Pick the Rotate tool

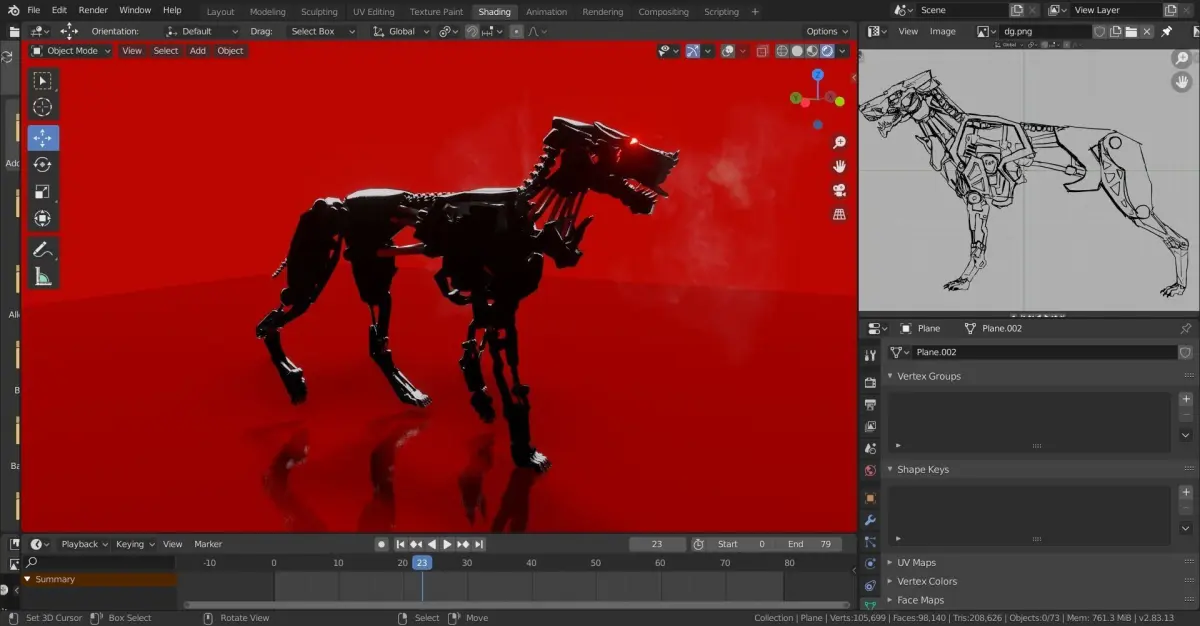(x=43, y=165)
